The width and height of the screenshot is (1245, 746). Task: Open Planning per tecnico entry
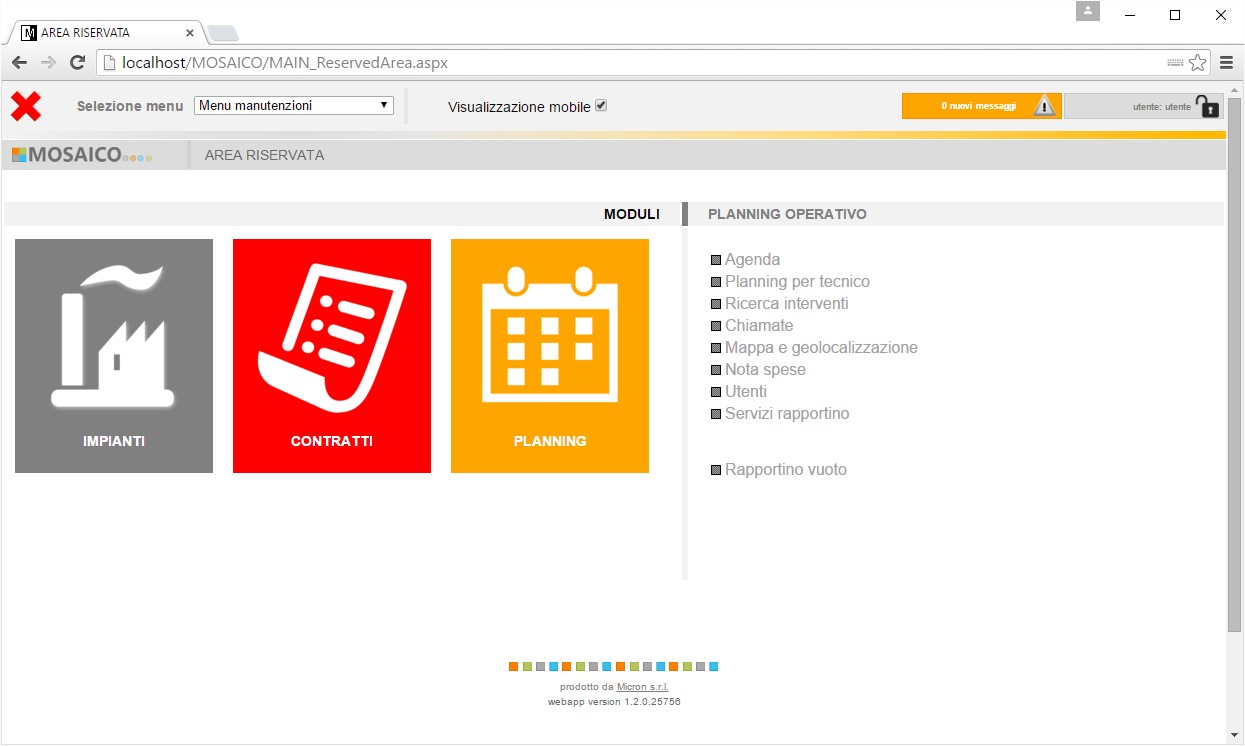[x=797, y=282]
